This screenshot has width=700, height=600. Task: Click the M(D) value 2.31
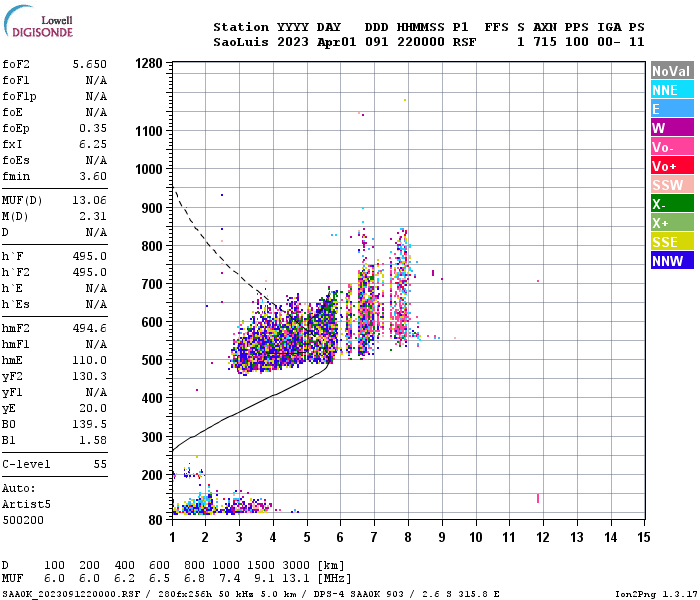point(93,216)
